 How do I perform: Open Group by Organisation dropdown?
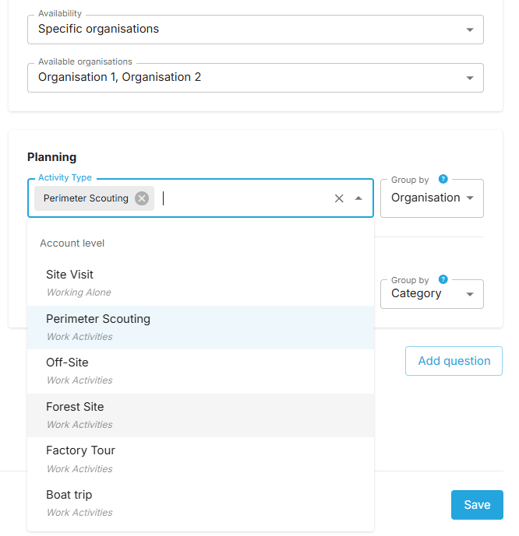(432, 198)
